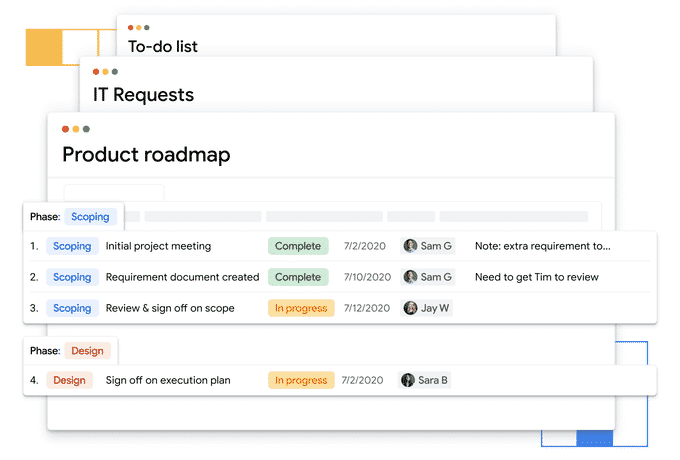Select the Phase Scoping group header tag

coord(90,217)
